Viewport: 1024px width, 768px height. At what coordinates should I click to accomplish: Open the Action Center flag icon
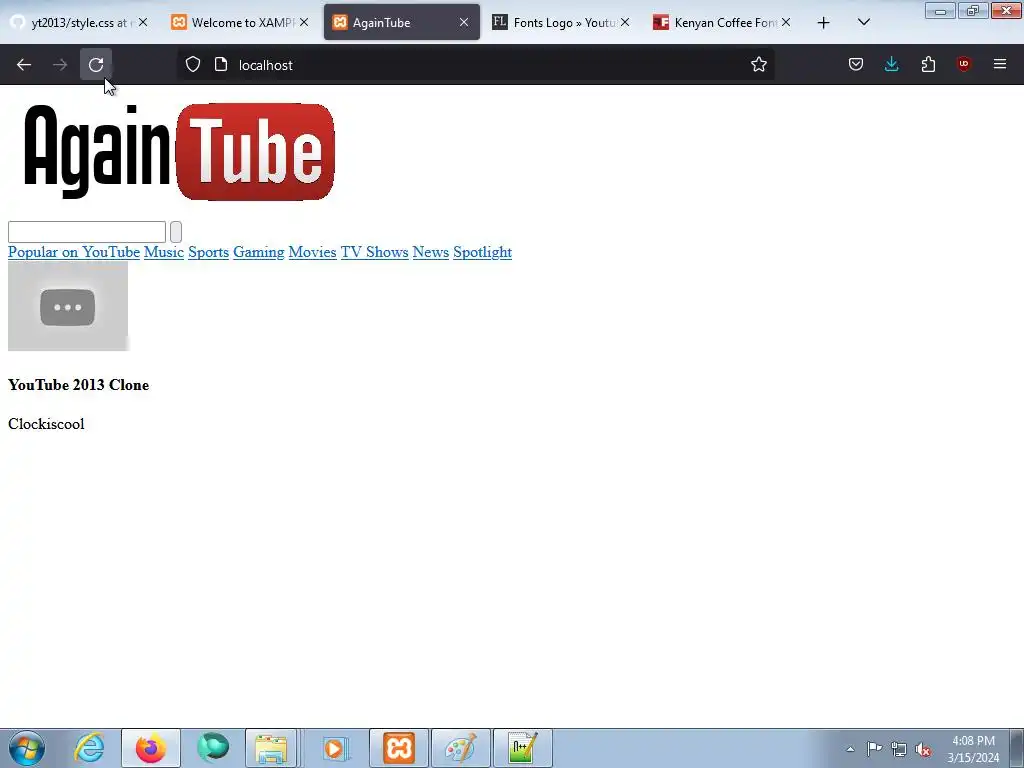point(874,749)
